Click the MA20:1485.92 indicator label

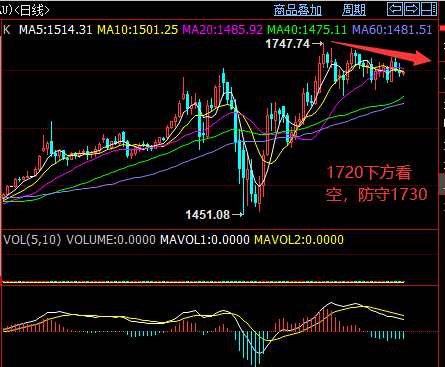click(222, 30)
